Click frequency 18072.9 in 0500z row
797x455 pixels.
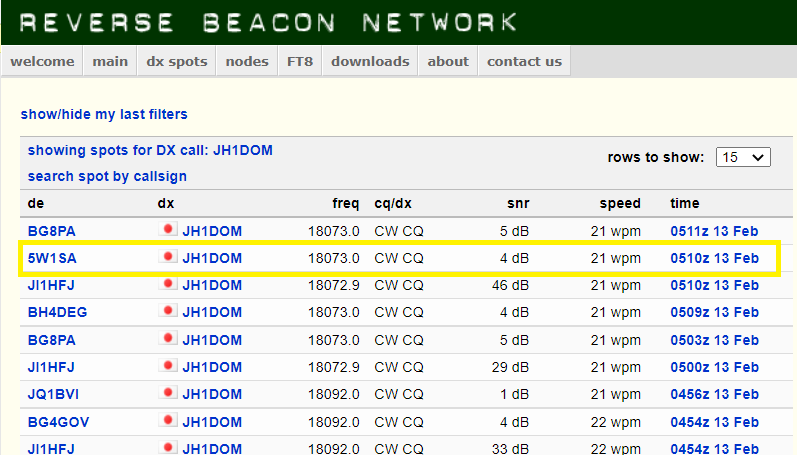coord(333,367)
